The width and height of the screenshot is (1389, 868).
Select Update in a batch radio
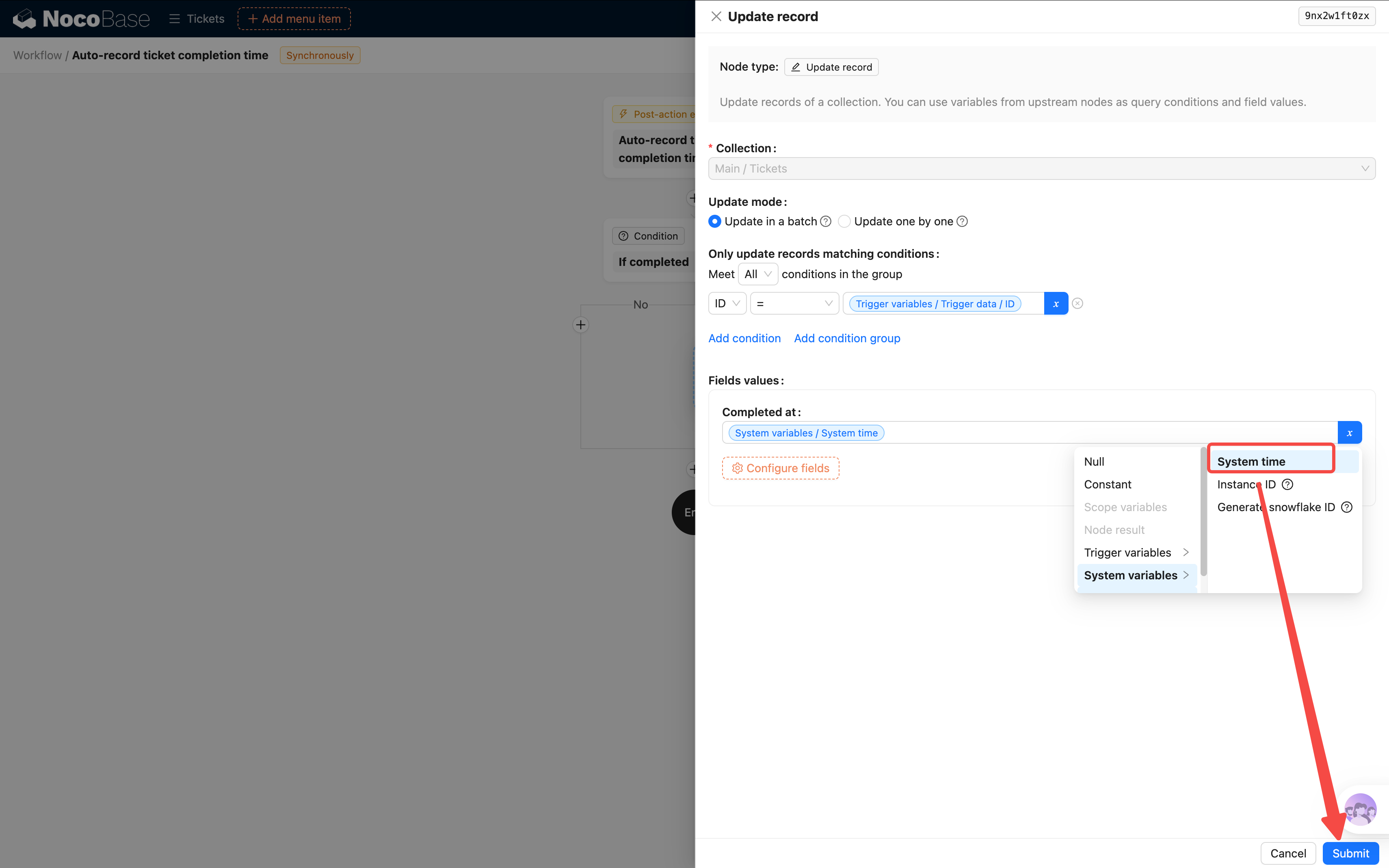click(715, 222)
